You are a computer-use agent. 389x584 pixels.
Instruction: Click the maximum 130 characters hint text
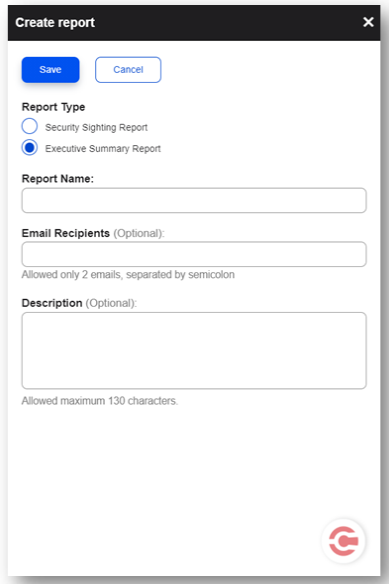(x=99, y=401)
